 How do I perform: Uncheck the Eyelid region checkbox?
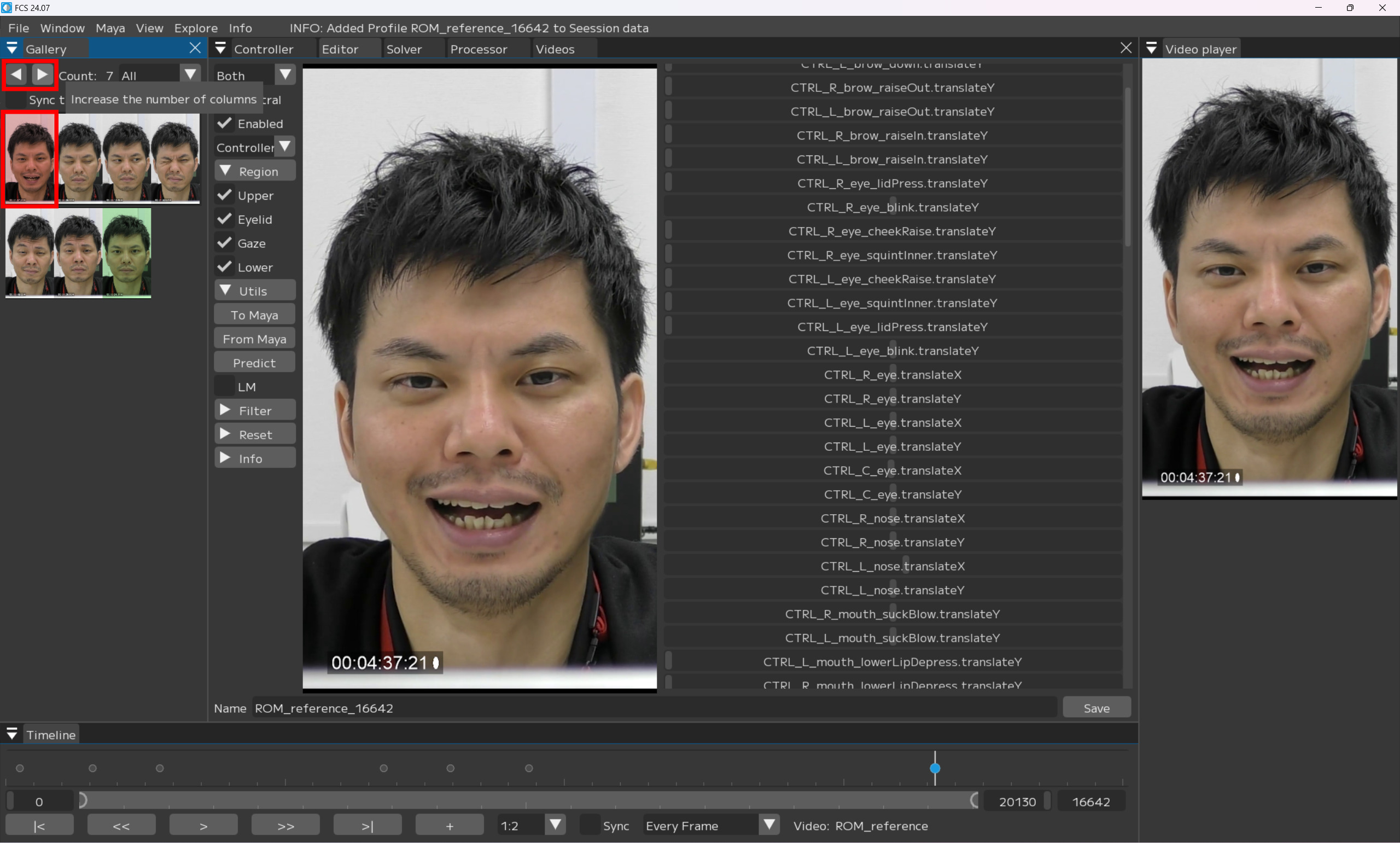click(x=225, y=219)
